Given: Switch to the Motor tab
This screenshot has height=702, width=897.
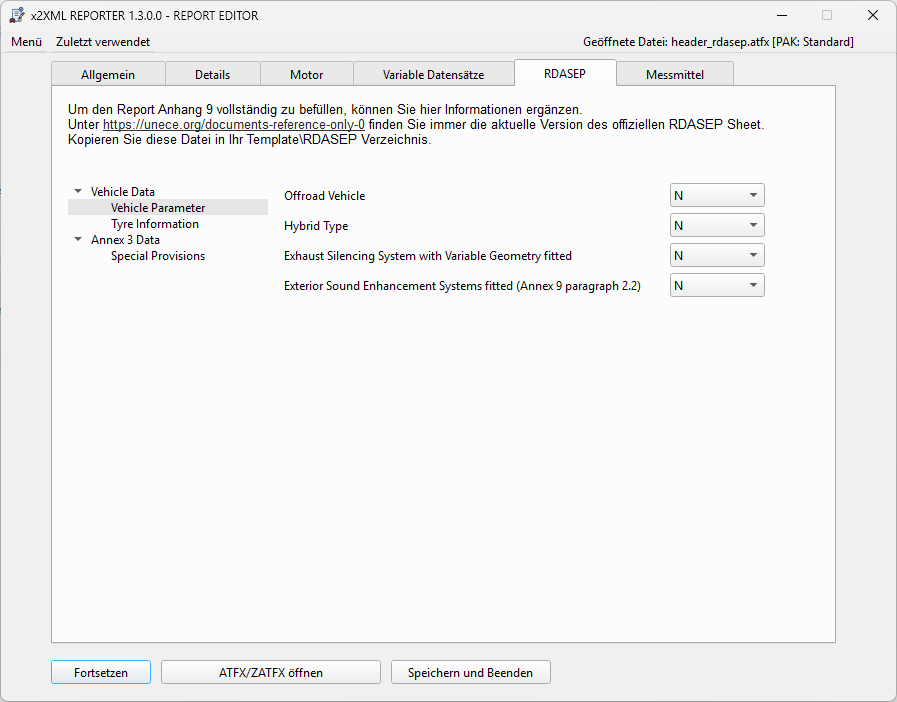Looking at the screenshot, I should pos(306,75).
